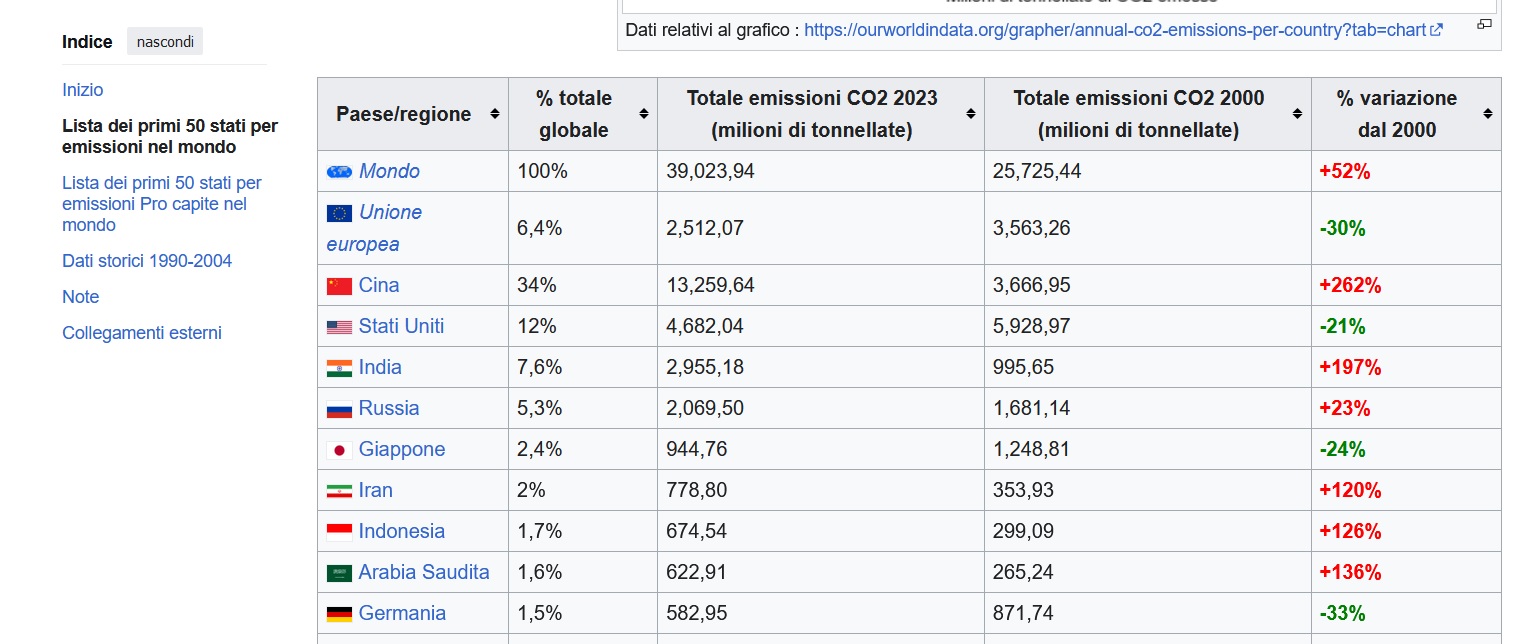Click the United States flag icon
Viewport: 1536px width, 644px height.
click(339, 327)
